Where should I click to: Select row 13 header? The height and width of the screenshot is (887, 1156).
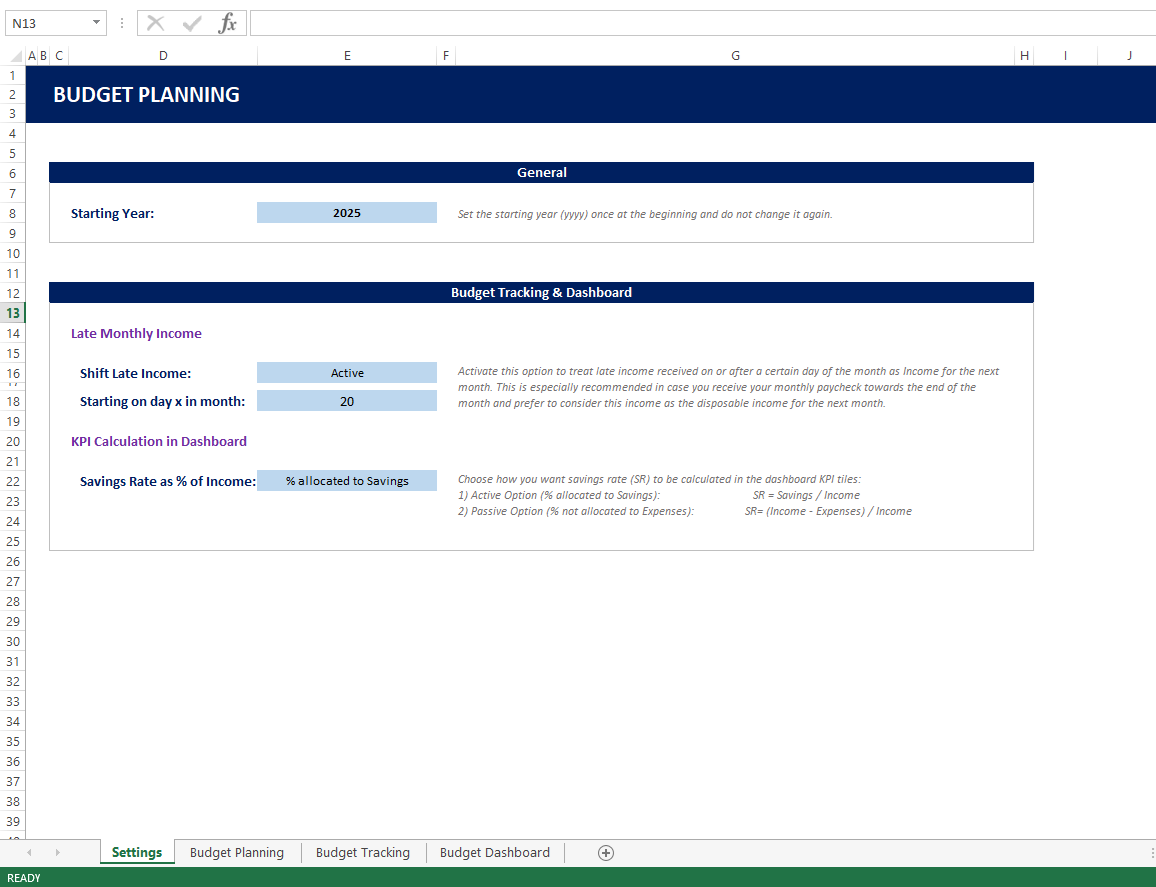pos(13,313)
